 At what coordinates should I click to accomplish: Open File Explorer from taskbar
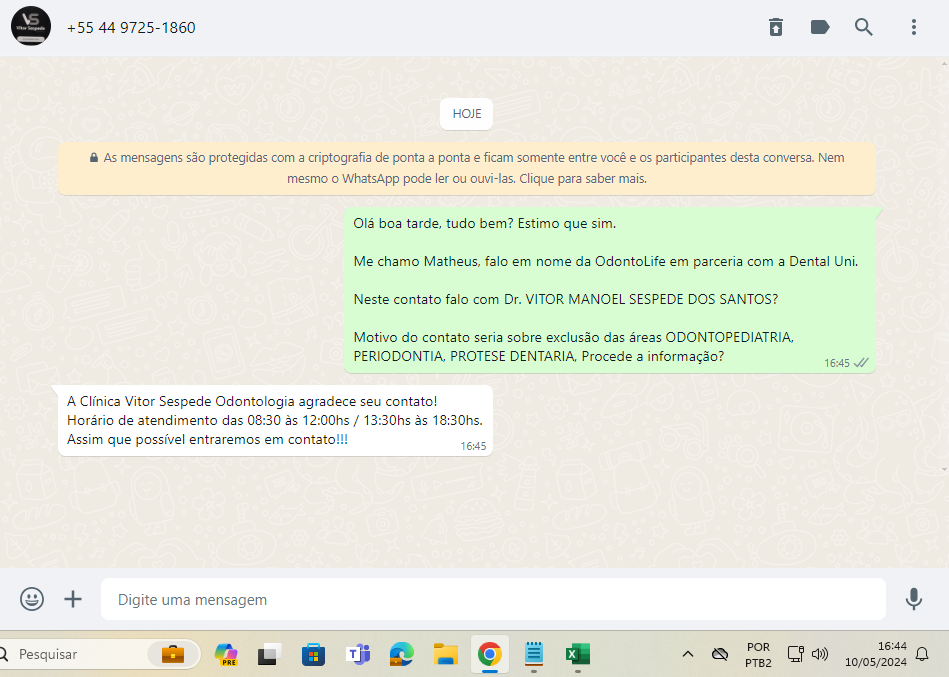[x=445, y=654]
